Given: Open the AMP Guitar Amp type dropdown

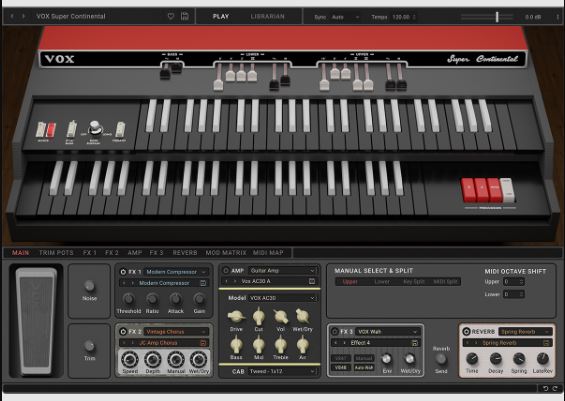Looking at the screenshot, I should pyautogui.click(x=282, y=270).
